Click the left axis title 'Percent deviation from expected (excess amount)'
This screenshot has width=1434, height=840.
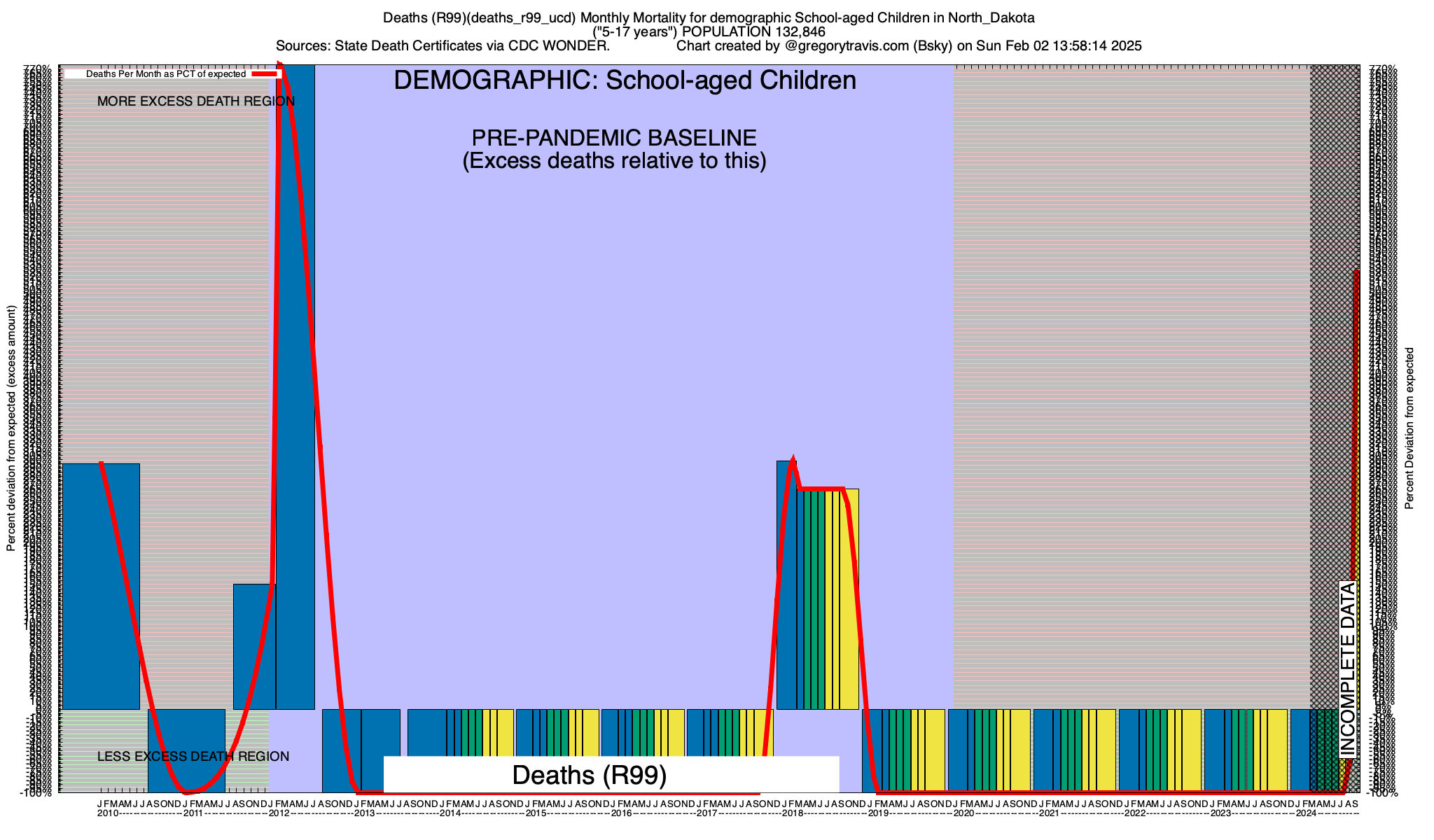11,428
